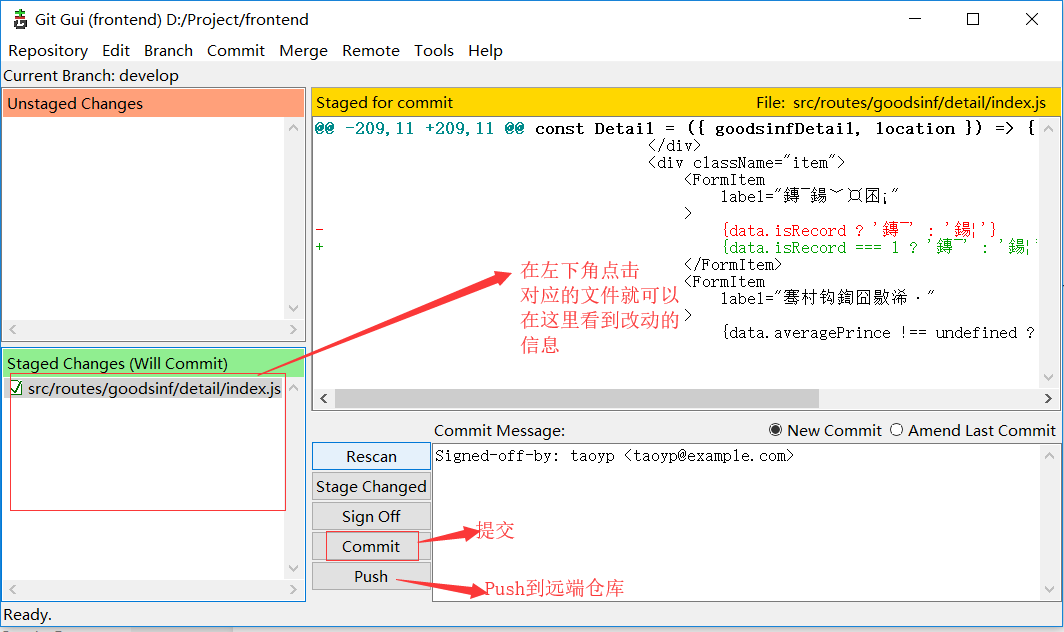
Task: Open the Remote menu
Action: (371, 51)
